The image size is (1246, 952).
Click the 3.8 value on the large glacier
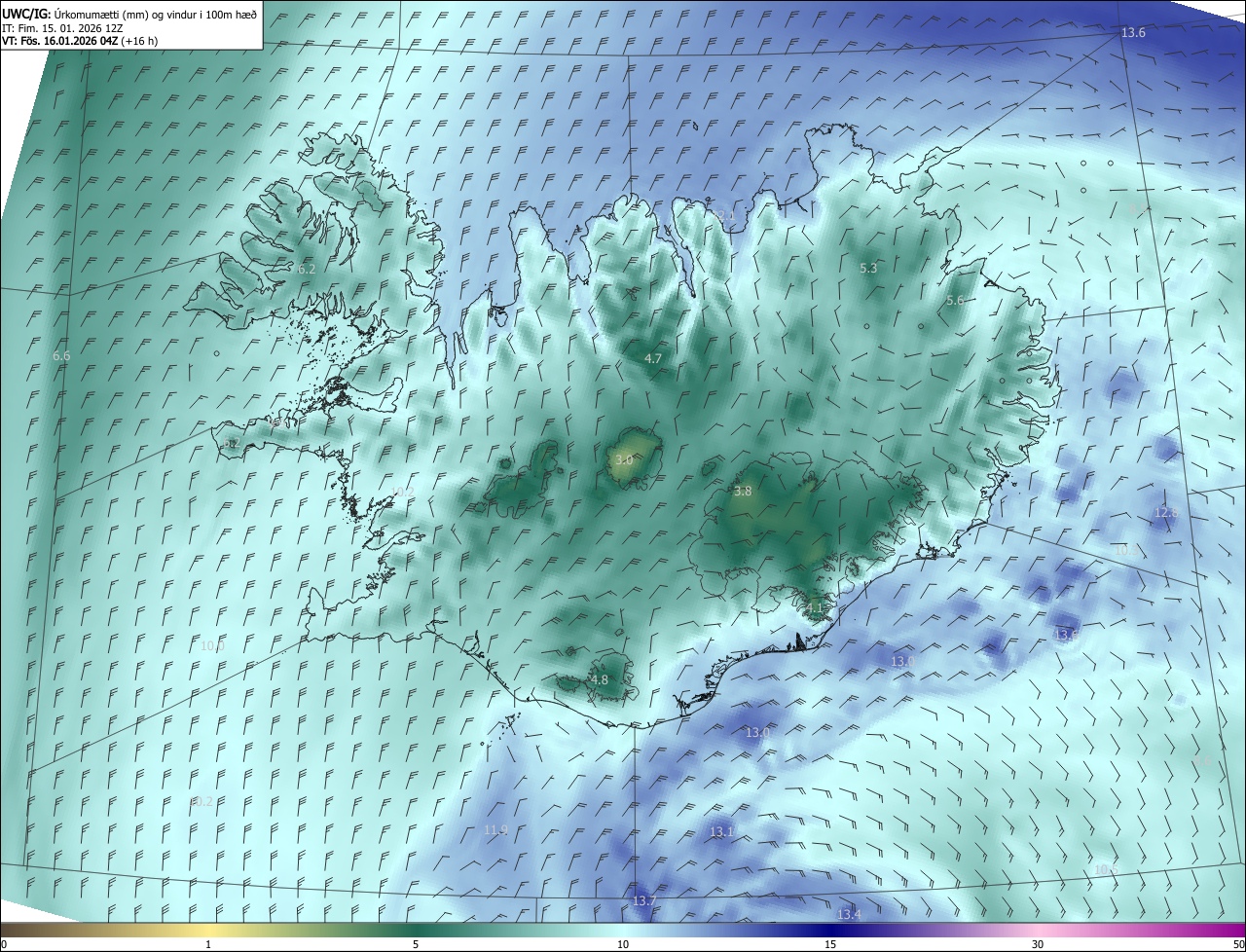743,492
